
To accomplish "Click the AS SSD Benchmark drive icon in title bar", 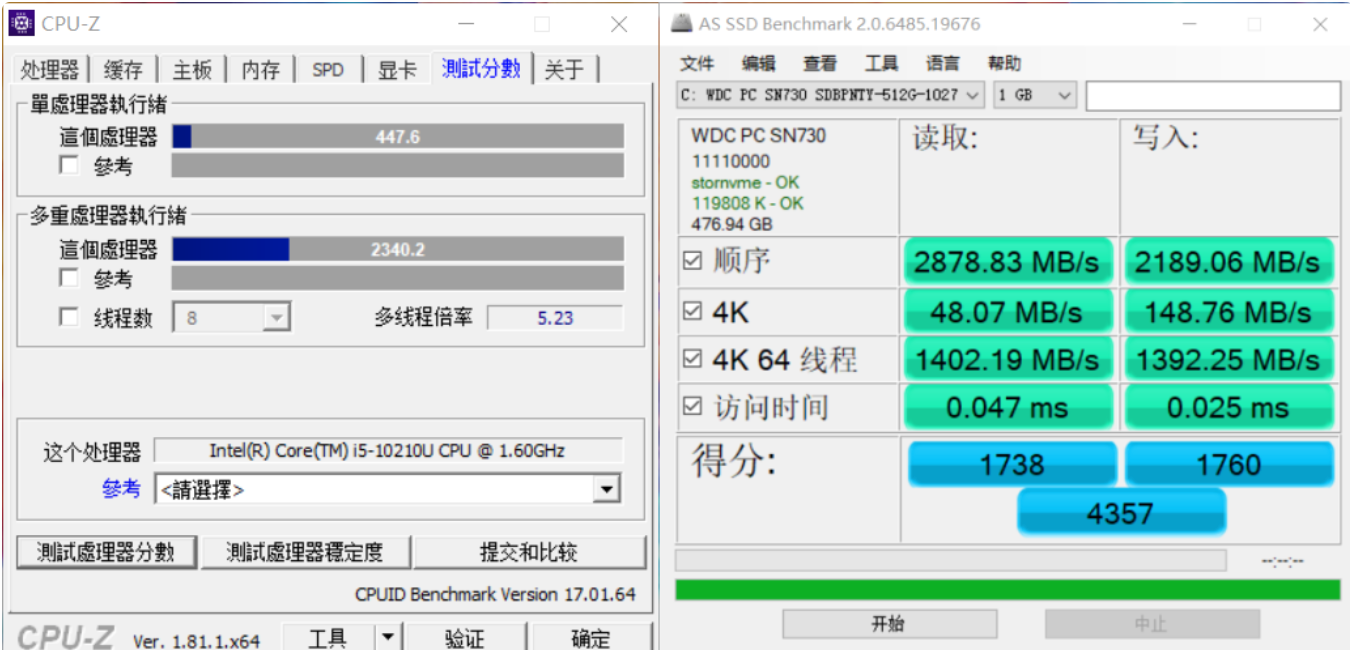I will [680, 23].
